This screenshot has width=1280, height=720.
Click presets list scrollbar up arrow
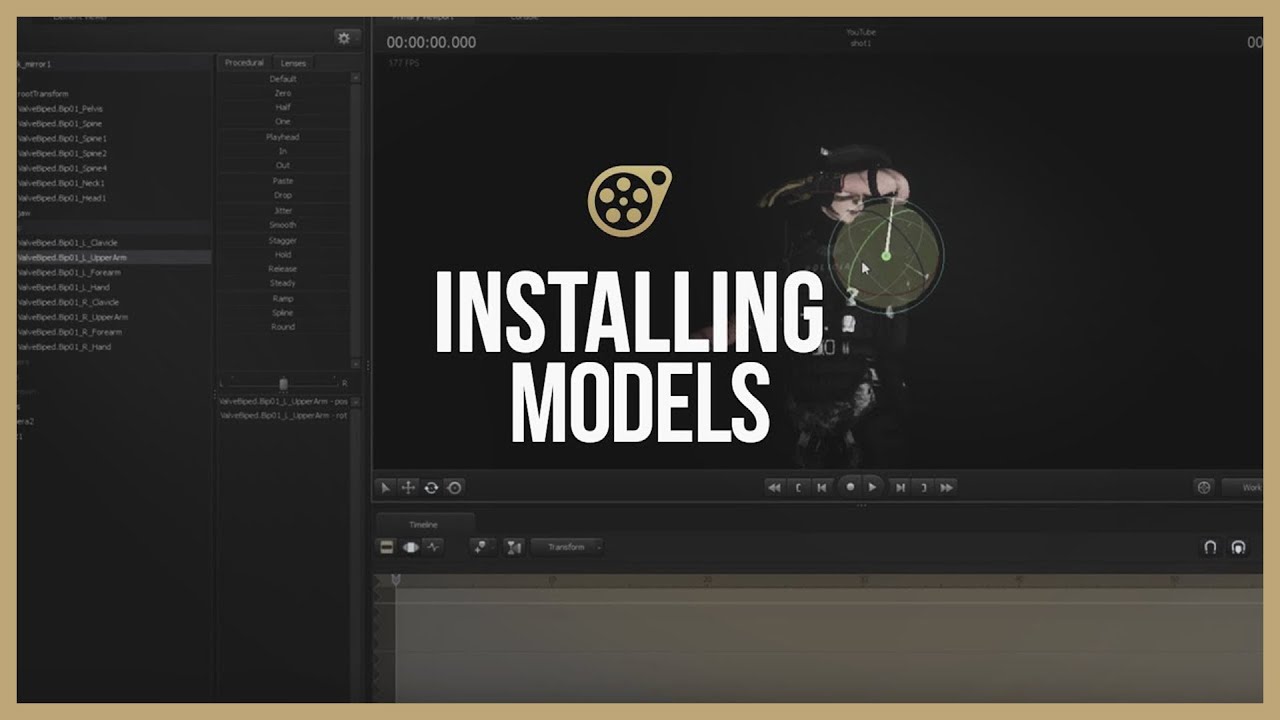[356, 78]
